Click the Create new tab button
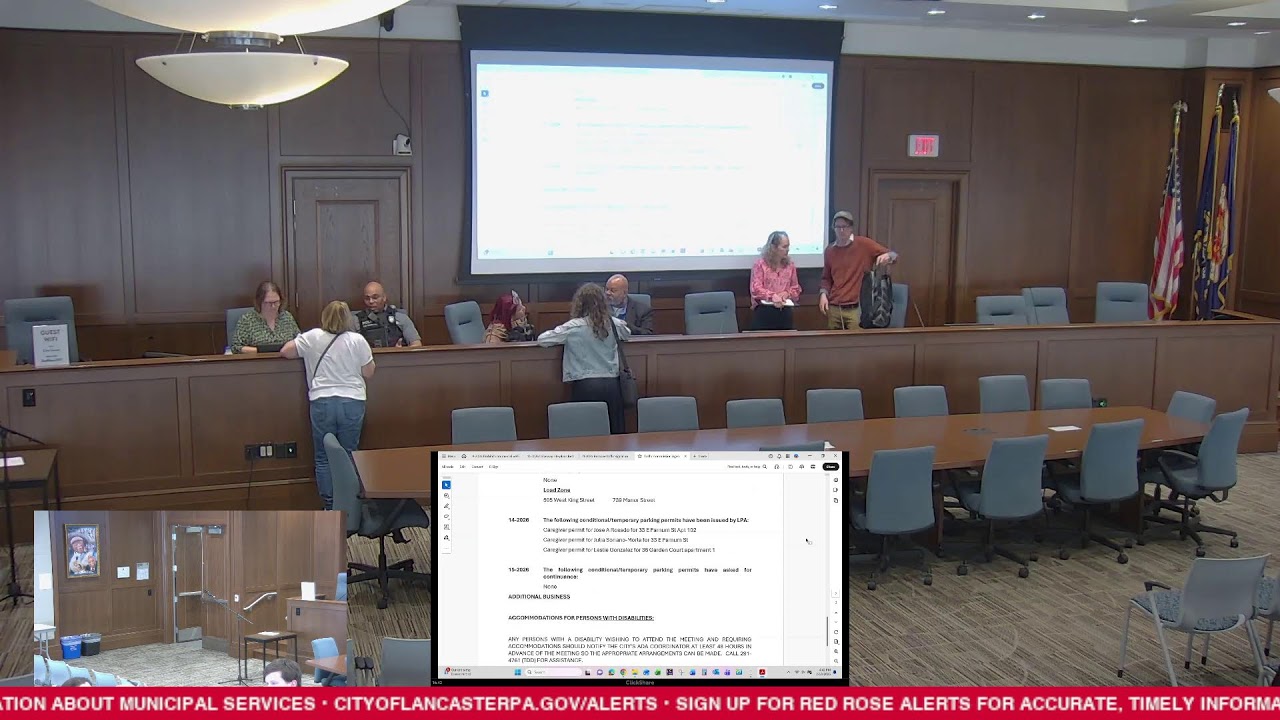 click(x=700, y=456)
